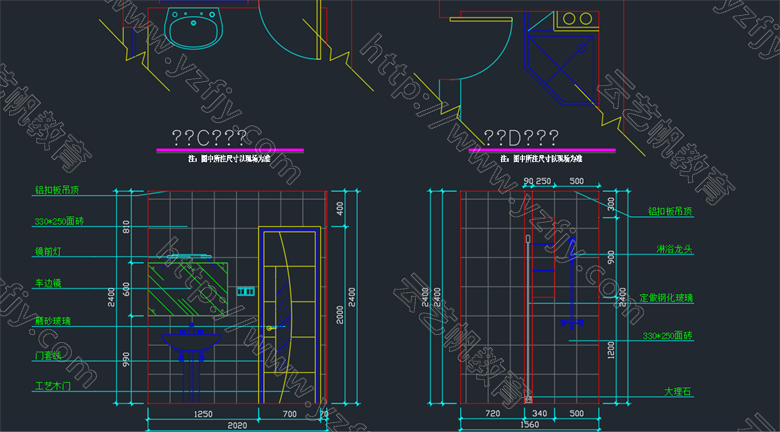Image resolution: width=780 pixels, height=432 pixels.
Task: Pick the '600' vertical dimension text
Action: [125, 290]
